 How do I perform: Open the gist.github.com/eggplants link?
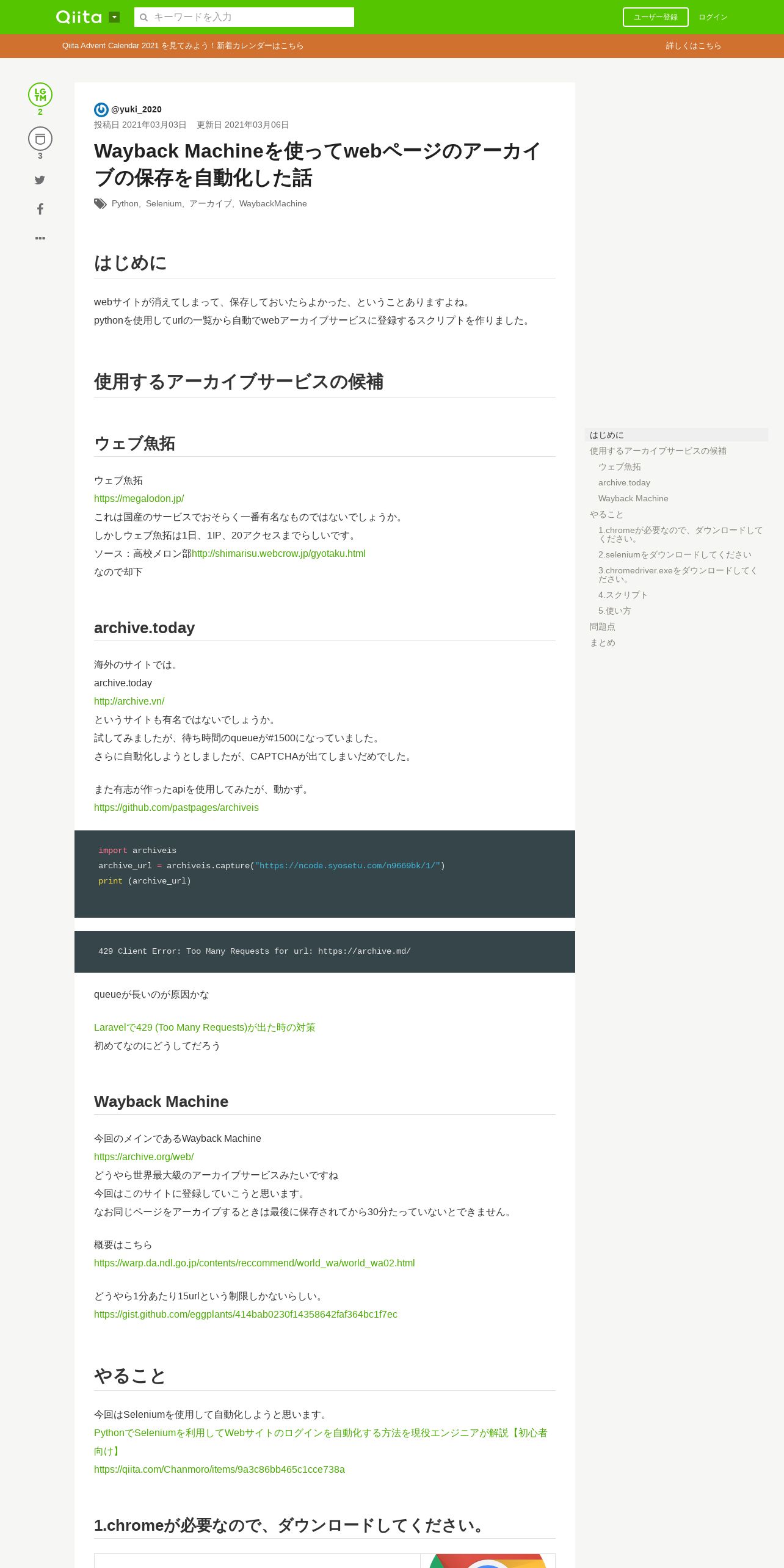tap(245, 1314)
